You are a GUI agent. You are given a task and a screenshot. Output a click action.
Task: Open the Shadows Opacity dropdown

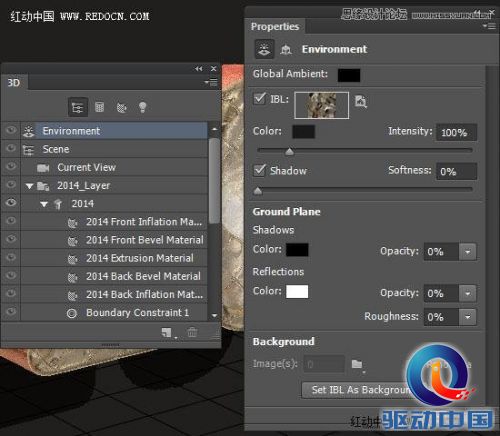(467, 252)
